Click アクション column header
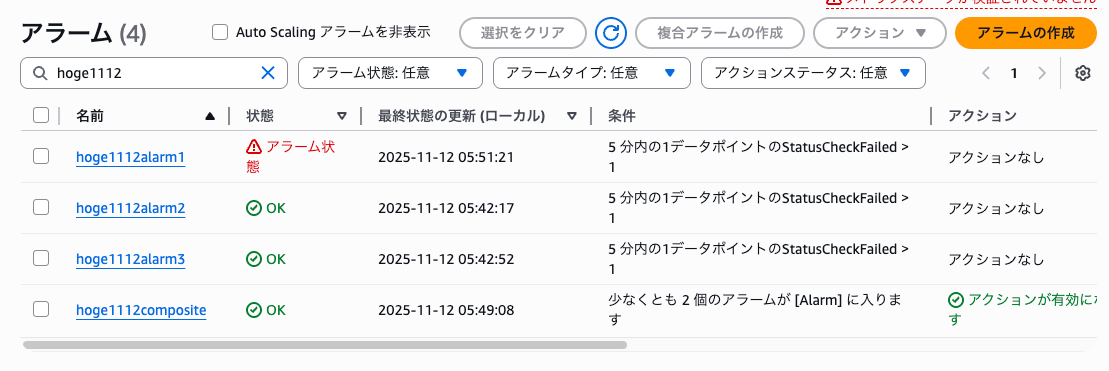Screen dimensions: 1109x371 pos(982,116)
